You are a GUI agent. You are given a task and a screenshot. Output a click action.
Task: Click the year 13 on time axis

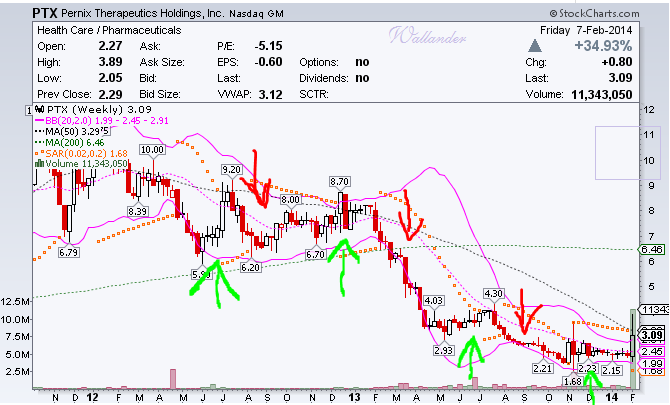click(x=354, y=397)
